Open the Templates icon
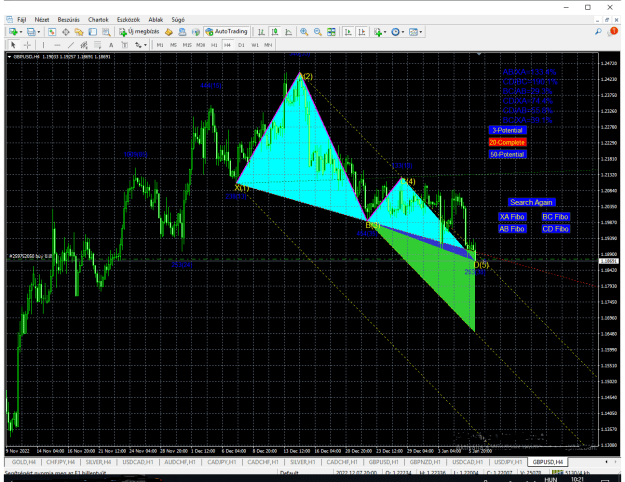The height and width of the screenshot is (482, 625). tap(413, 32)
